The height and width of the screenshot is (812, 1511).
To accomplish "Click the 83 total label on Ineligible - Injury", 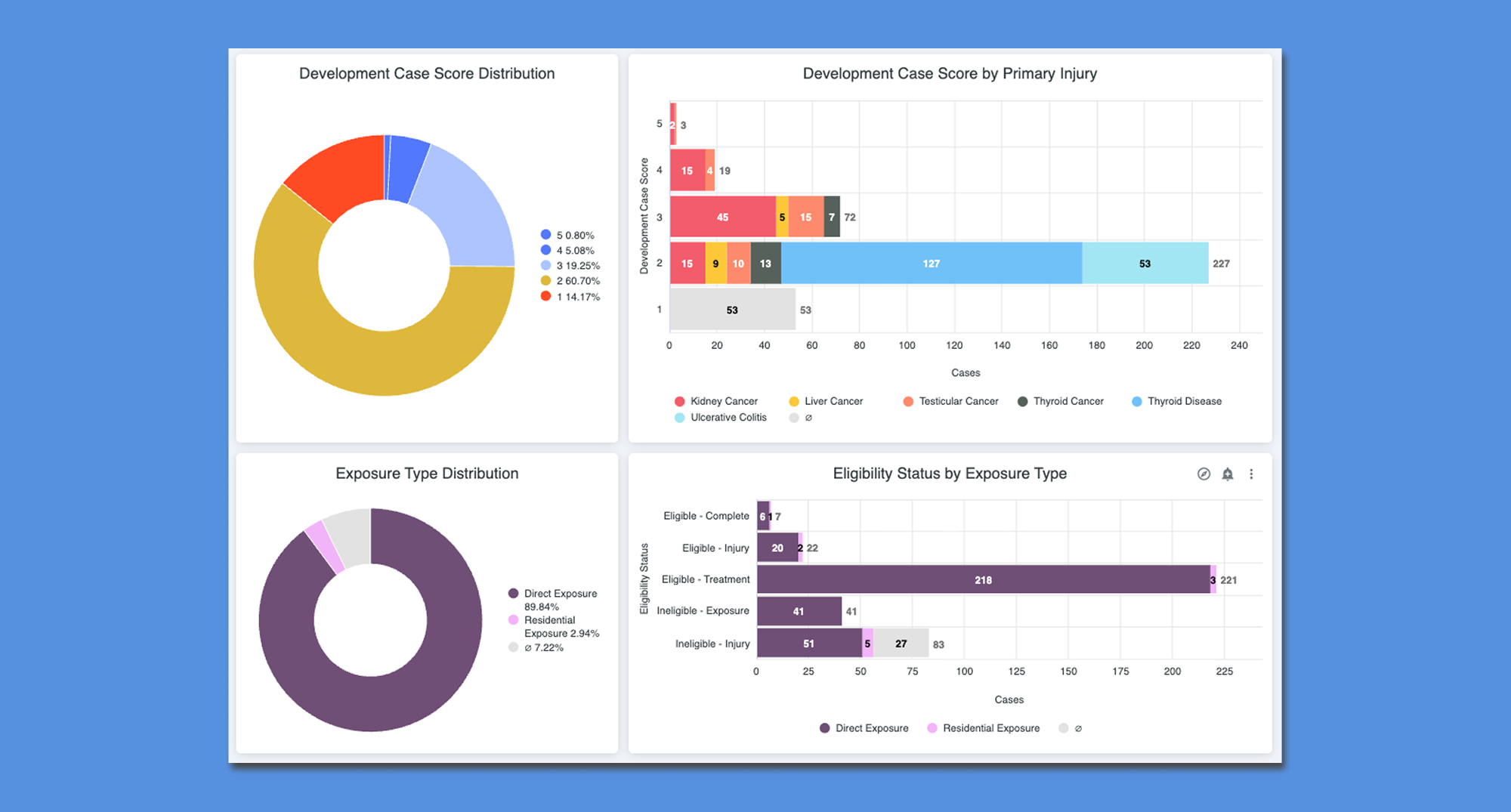I will click(x=938, y=644).
